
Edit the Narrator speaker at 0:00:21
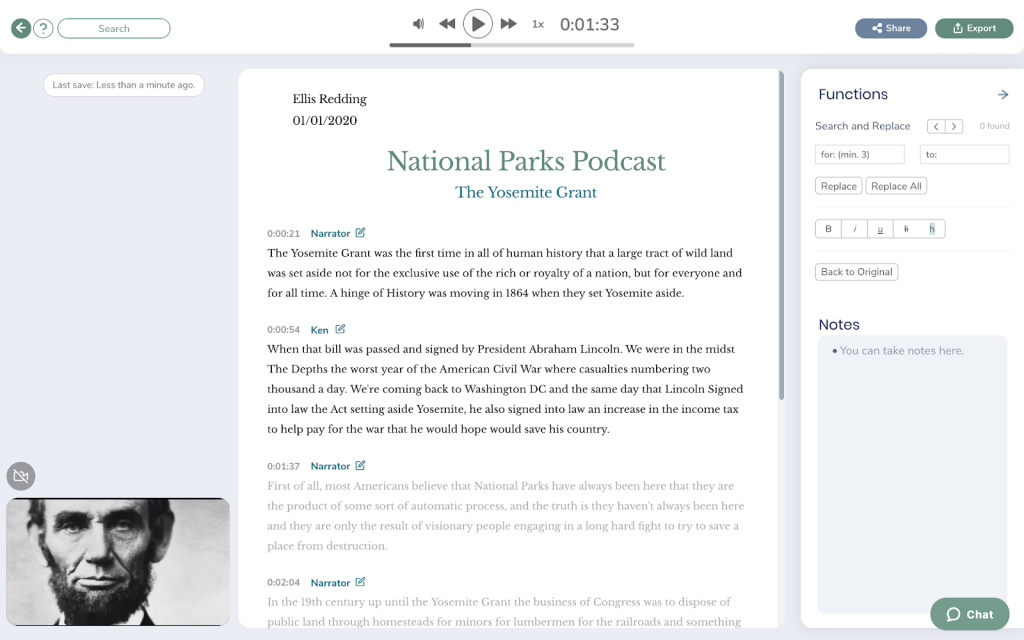pyautogui.click(x=360, y=233)
